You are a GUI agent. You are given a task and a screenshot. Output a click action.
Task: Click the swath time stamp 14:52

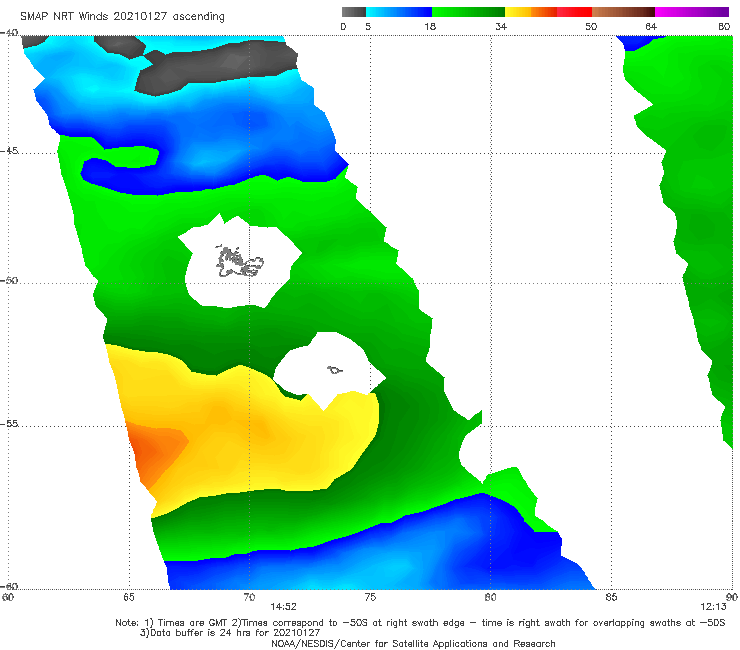283,607
